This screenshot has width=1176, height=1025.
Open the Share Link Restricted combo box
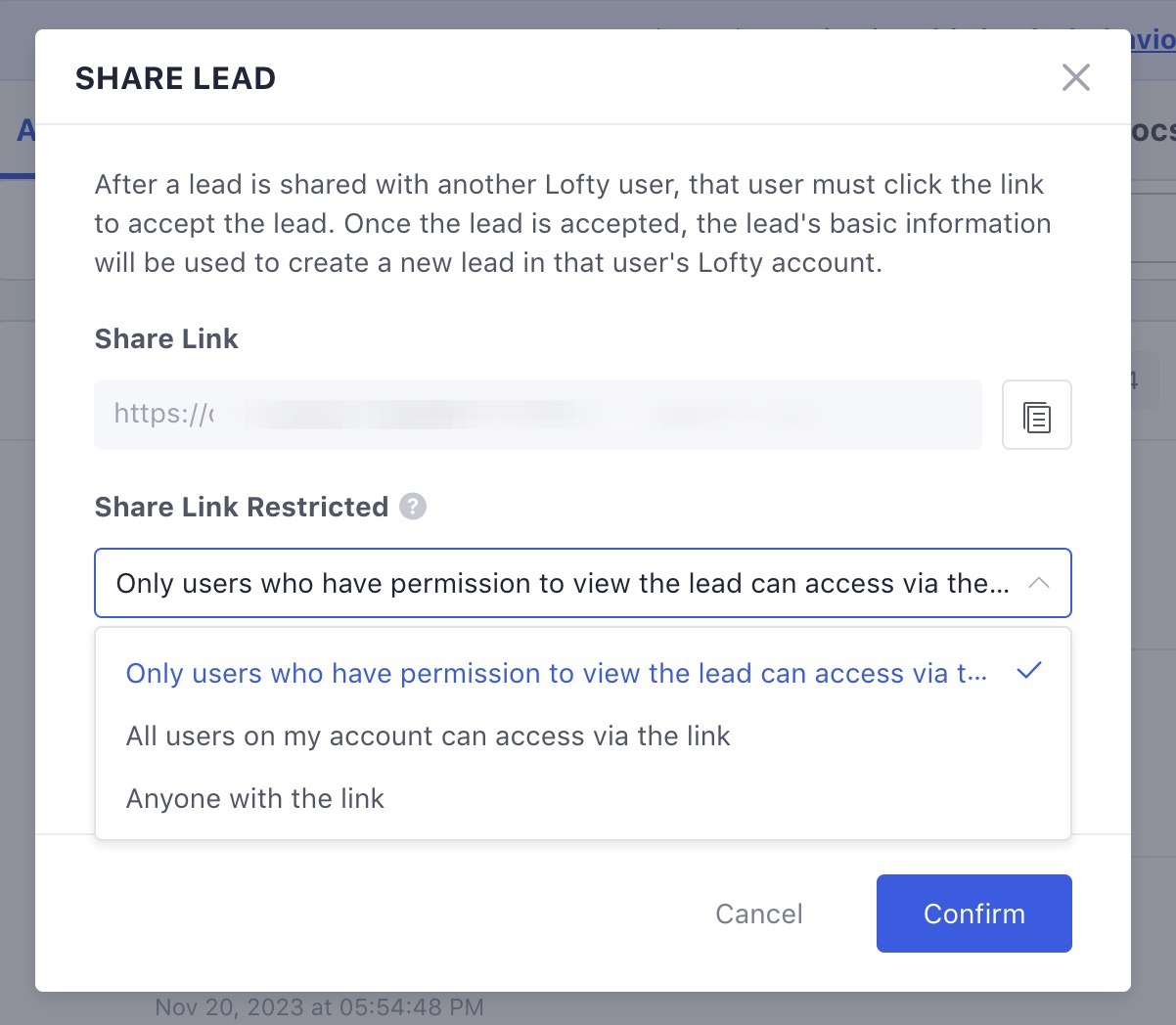tap(583, 583)
